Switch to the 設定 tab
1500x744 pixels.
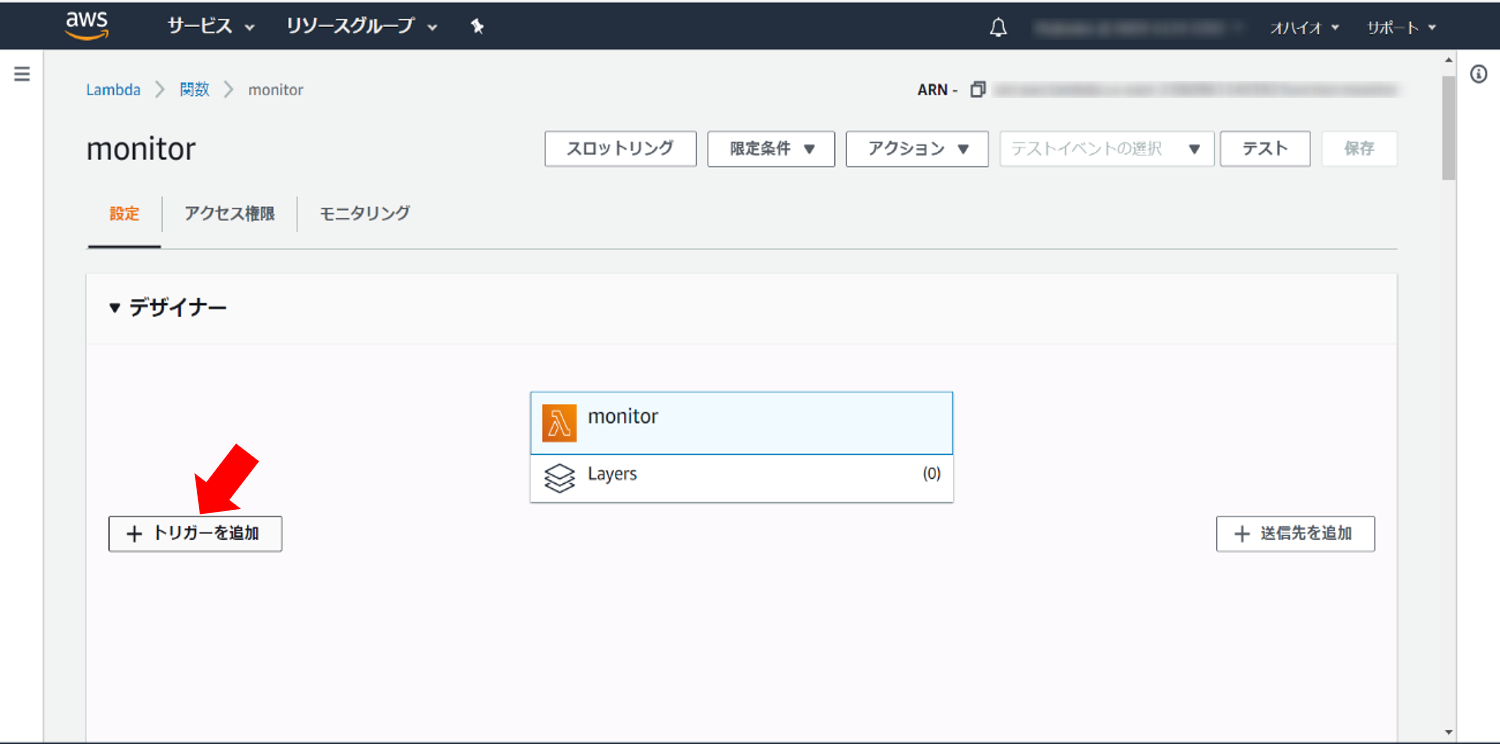coord(124,214)
